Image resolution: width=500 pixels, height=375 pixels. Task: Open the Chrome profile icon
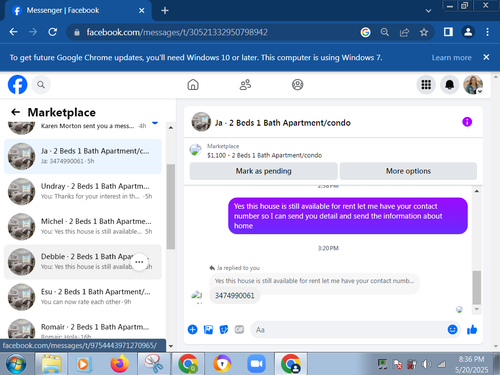click(468, 32)
